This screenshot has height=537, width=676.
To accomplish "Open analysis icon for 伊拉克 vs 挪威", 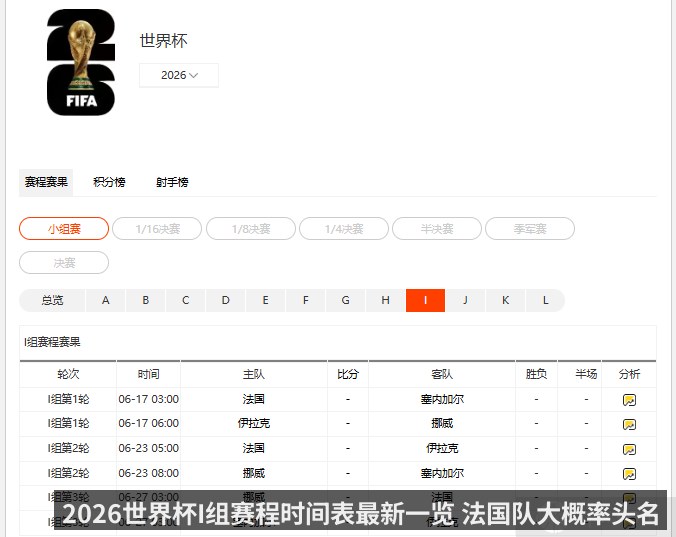I will 629,425.
